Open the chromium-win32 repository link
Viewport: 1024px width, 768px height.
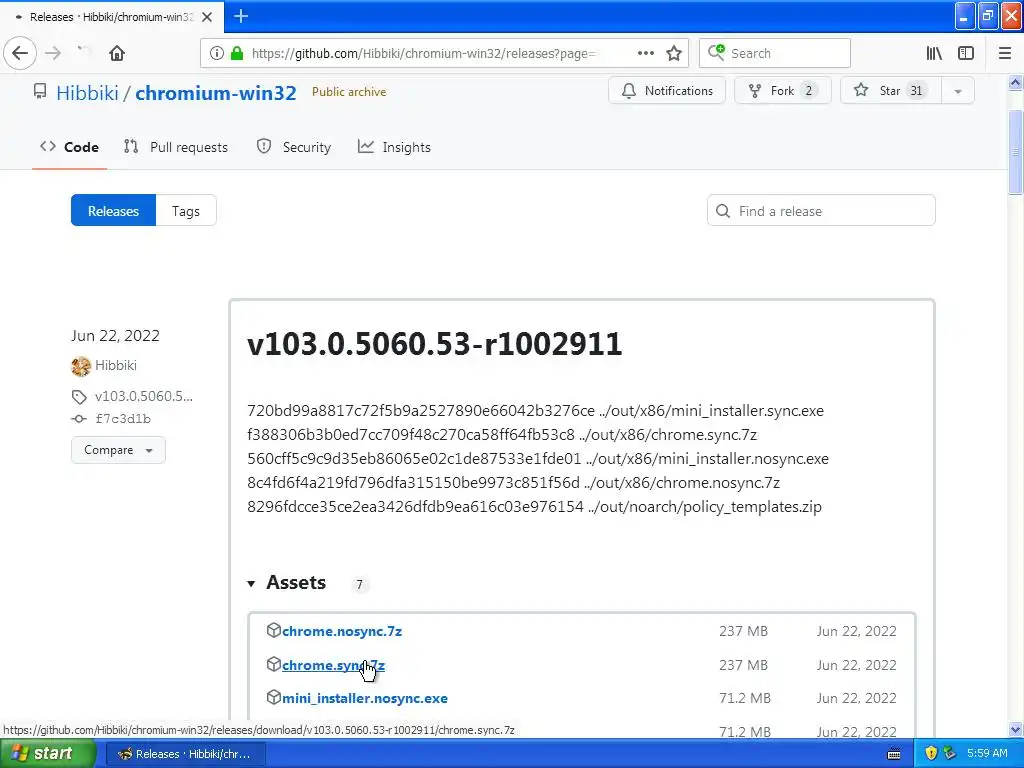pos(216,93)
